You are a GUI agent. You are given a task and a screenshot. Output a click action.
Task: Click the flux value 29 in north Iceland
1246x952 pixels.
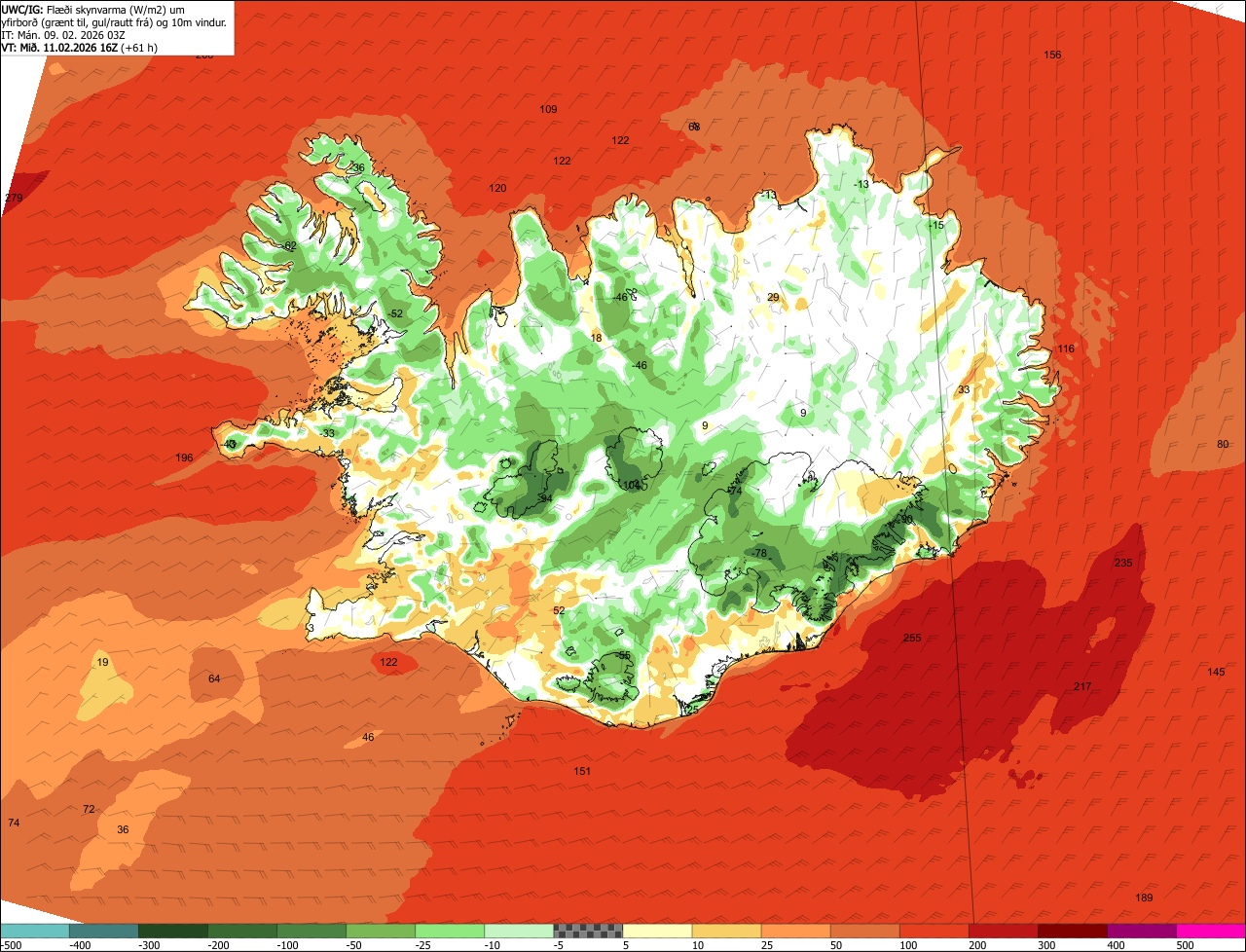(x=773, y=297)
